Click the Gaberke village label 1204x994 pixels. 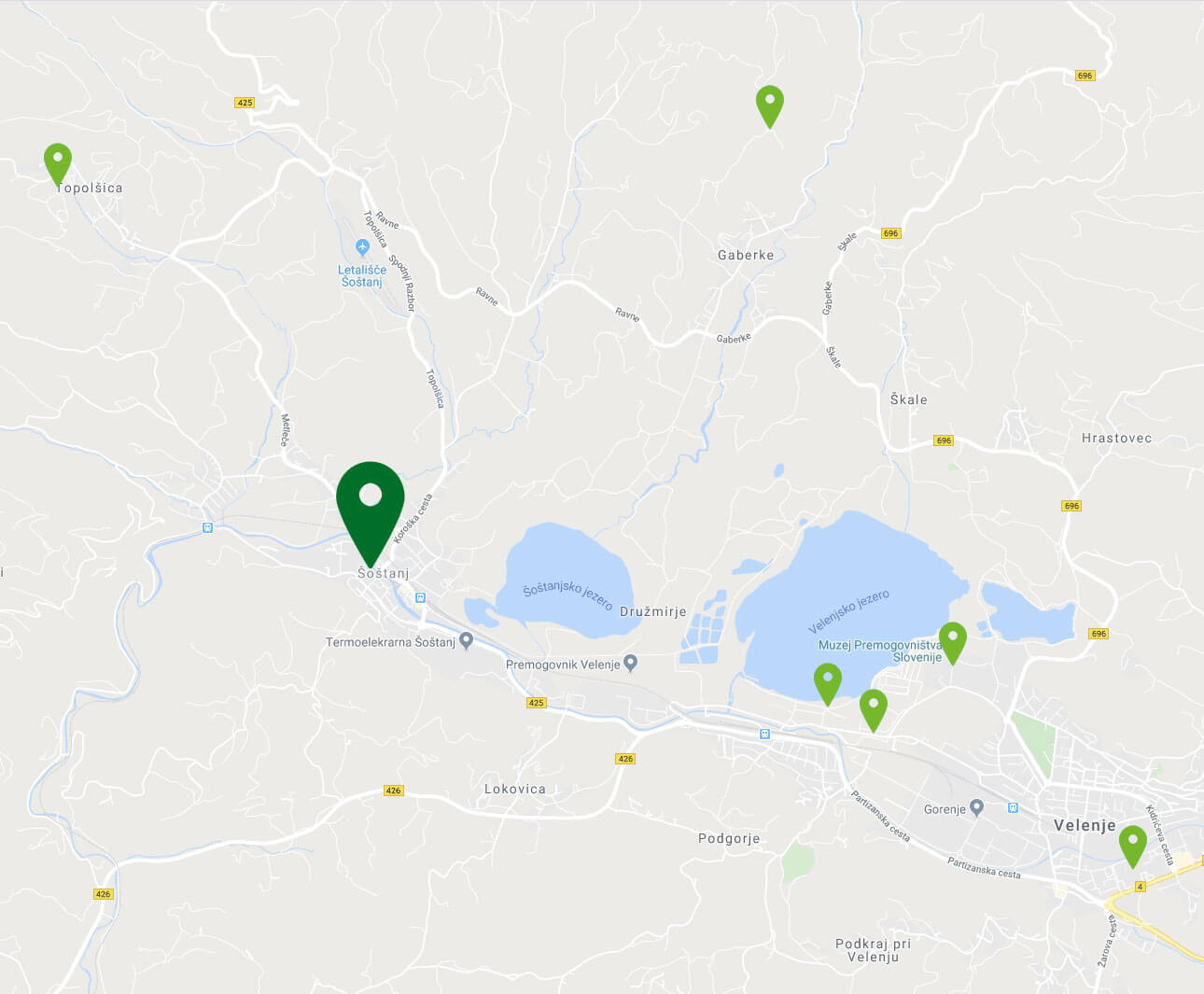[746, 255]
